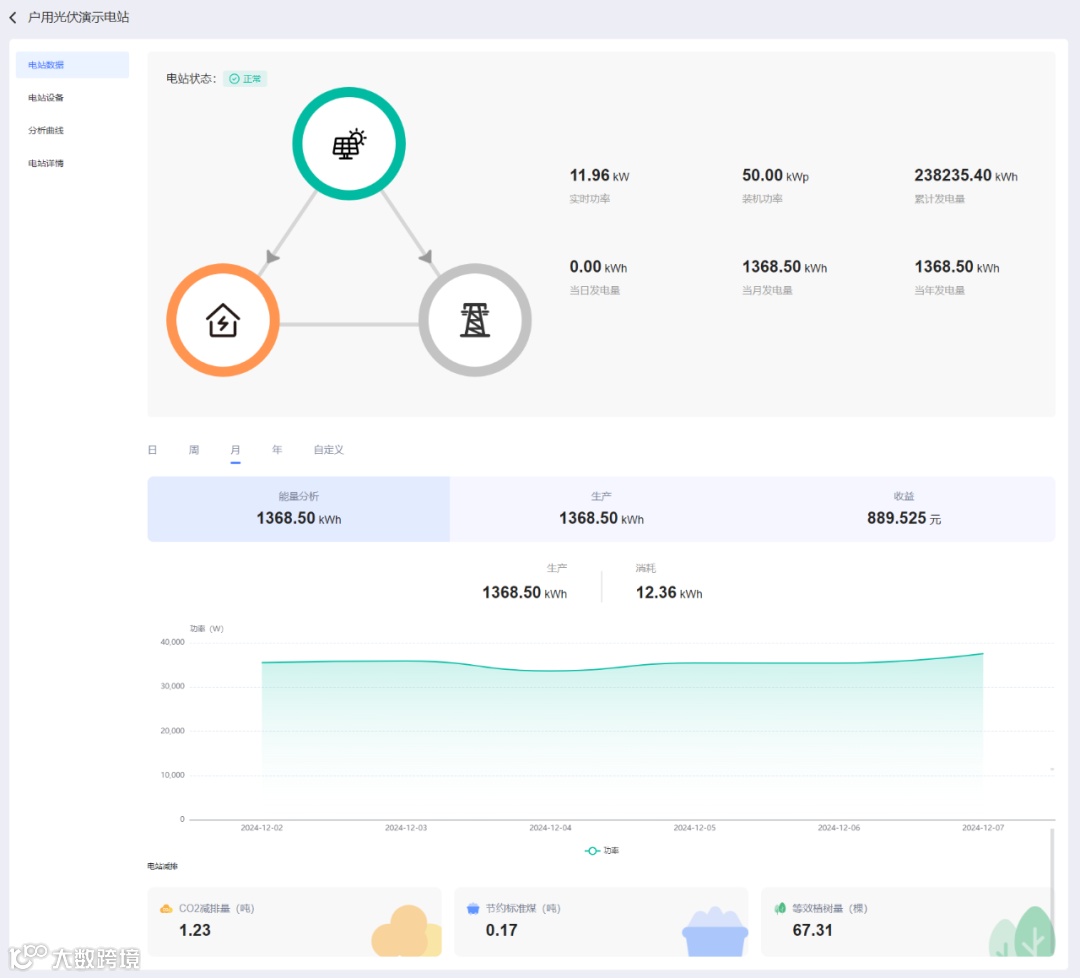The image size is (1080, 978).
Task: Open the 电站设备 sidebar item
Action: (x=72, y=98)
